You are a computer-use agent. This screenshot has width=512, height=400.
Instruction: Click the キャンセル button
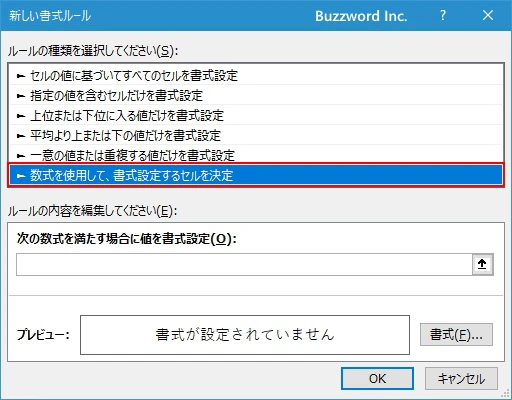click(x=461, y=378)
